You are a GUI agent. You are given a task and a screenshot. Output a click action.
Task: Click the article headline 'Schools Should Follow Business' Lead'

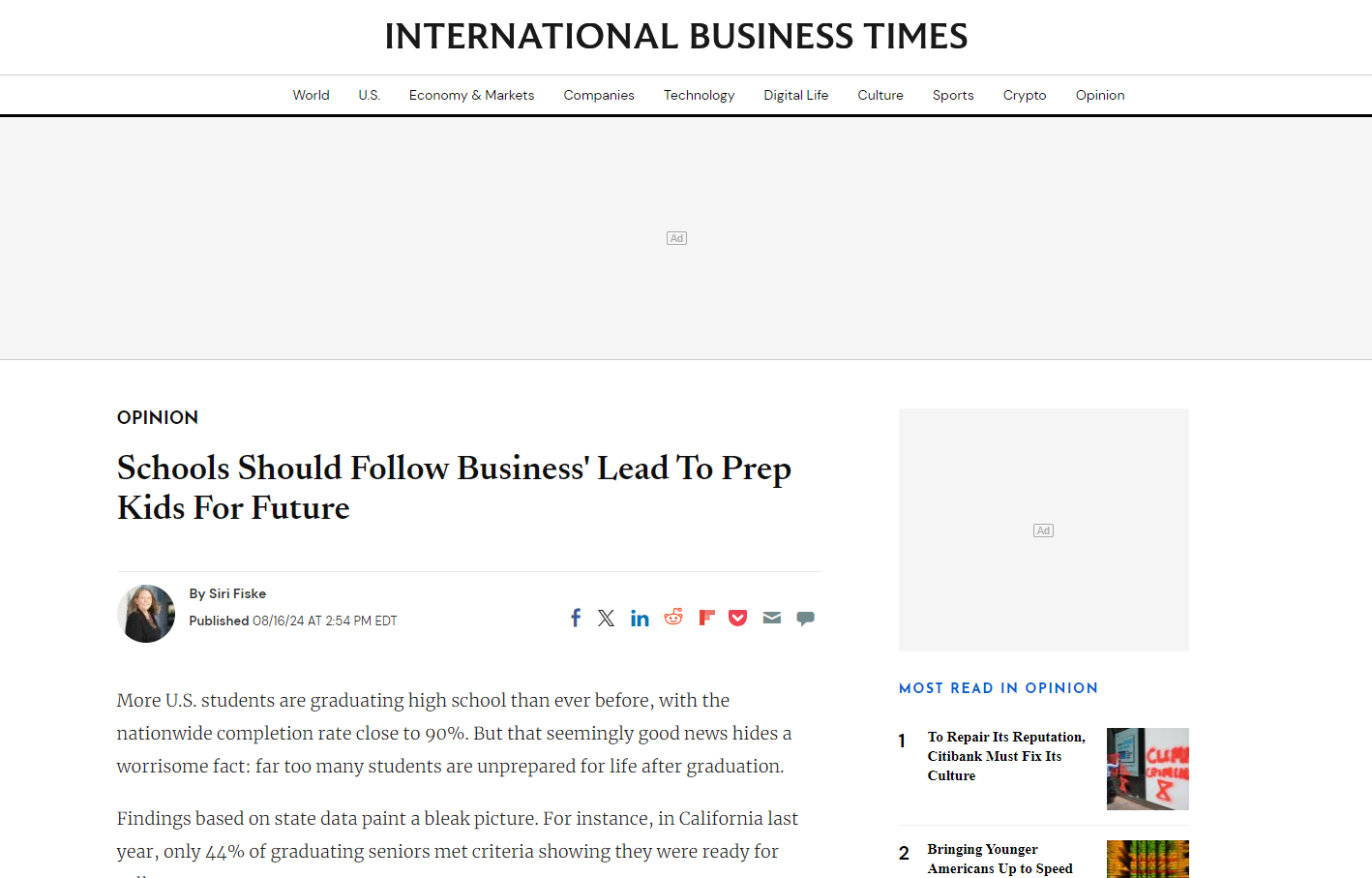tap(454, 488)
